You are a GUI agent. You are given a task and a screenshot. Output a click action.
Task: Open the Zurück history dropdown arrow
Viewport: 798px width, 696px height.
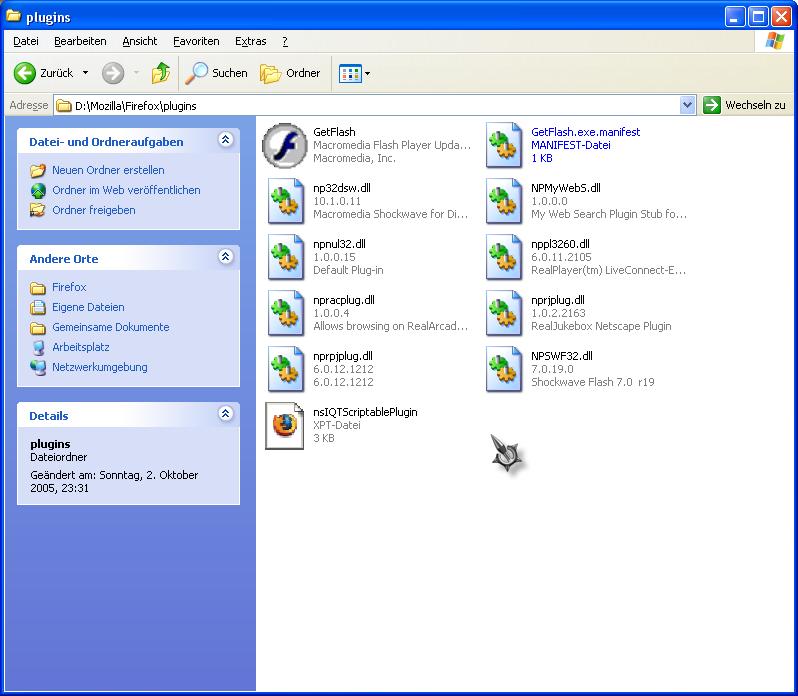pyautogui.click(x=85, y=73)
